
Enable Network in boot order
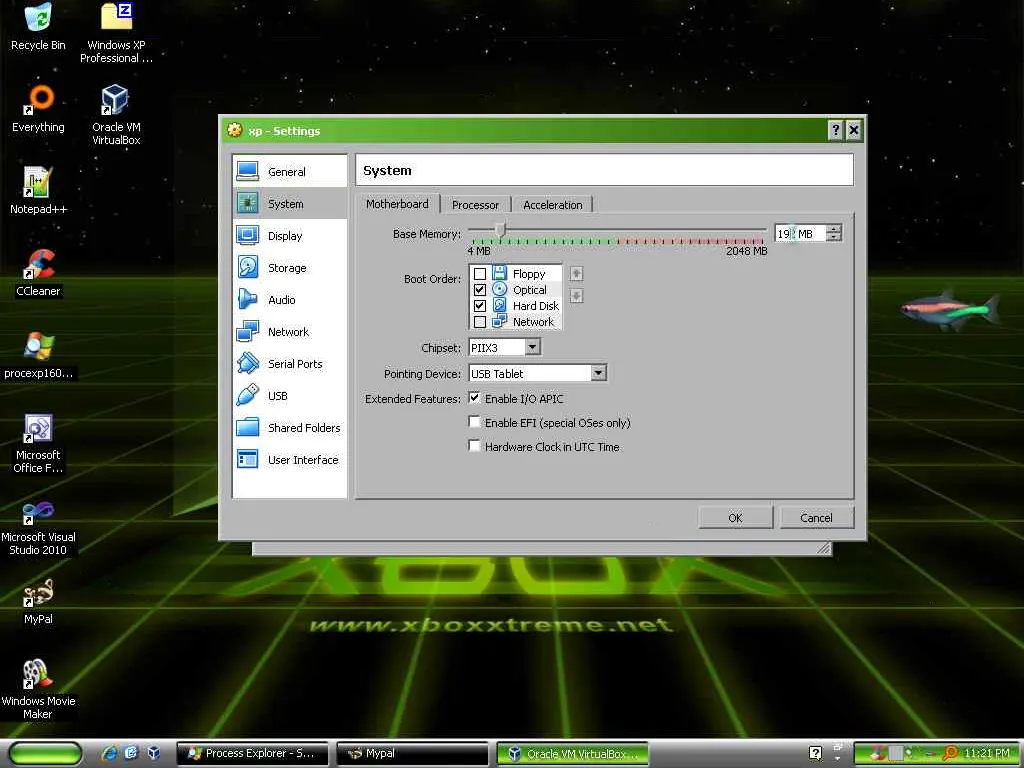480,321
